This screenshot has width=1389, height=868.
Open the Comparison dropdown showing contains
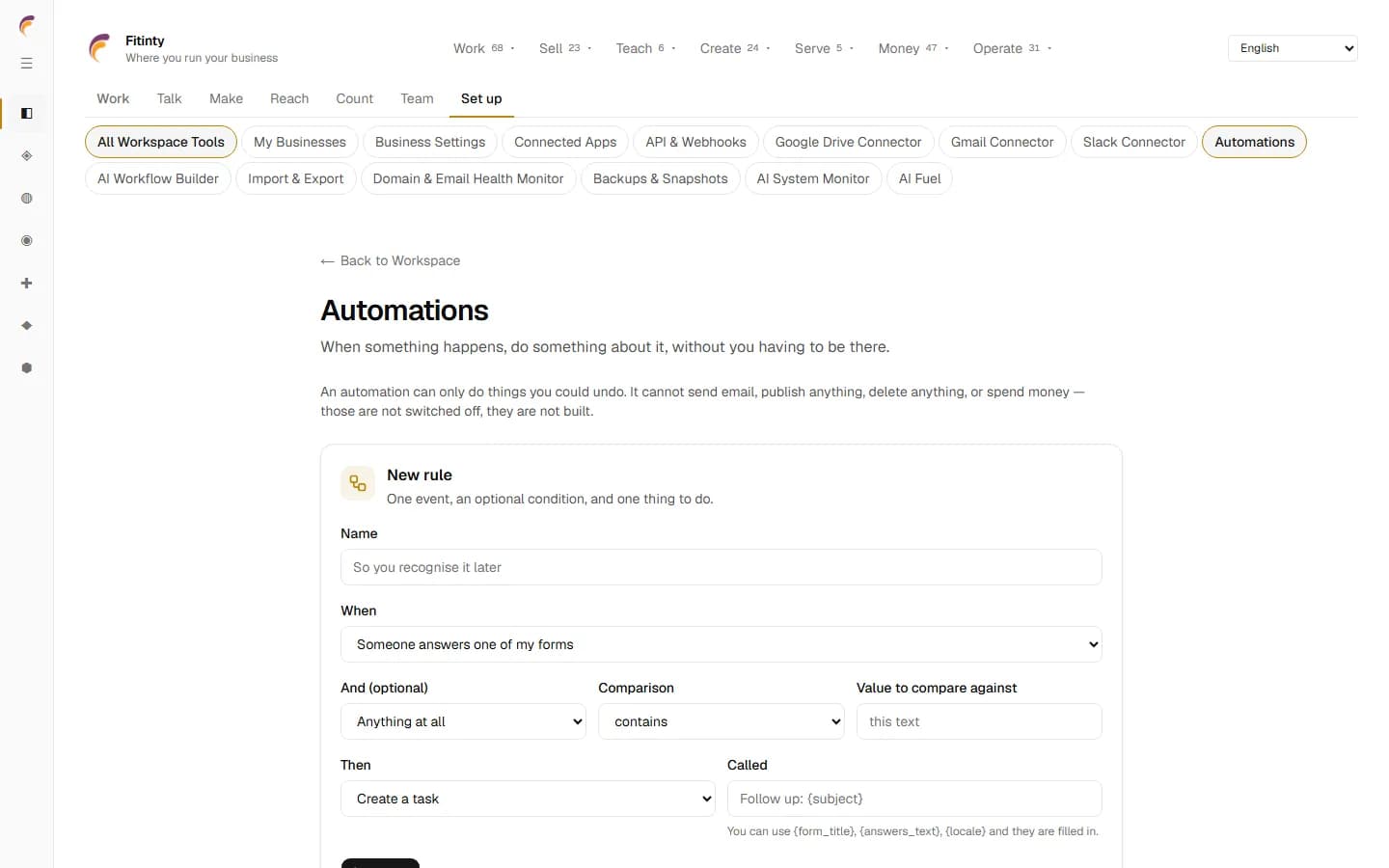coord(722,721)
